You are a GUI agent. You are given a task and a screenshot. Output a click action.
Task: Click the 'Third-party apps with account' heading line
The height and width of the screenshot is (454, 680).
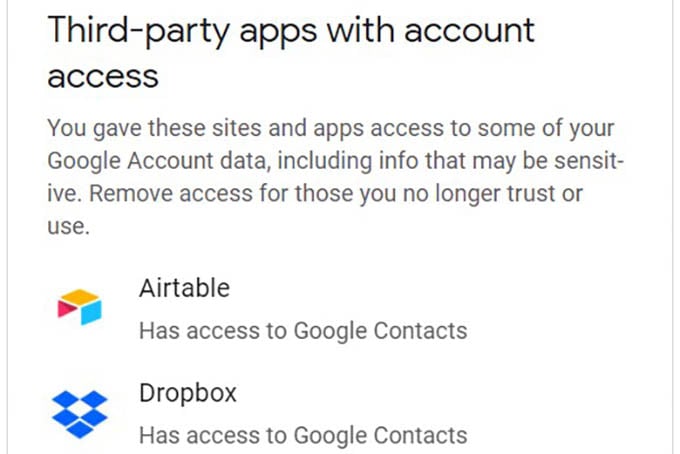pos(291,32)
